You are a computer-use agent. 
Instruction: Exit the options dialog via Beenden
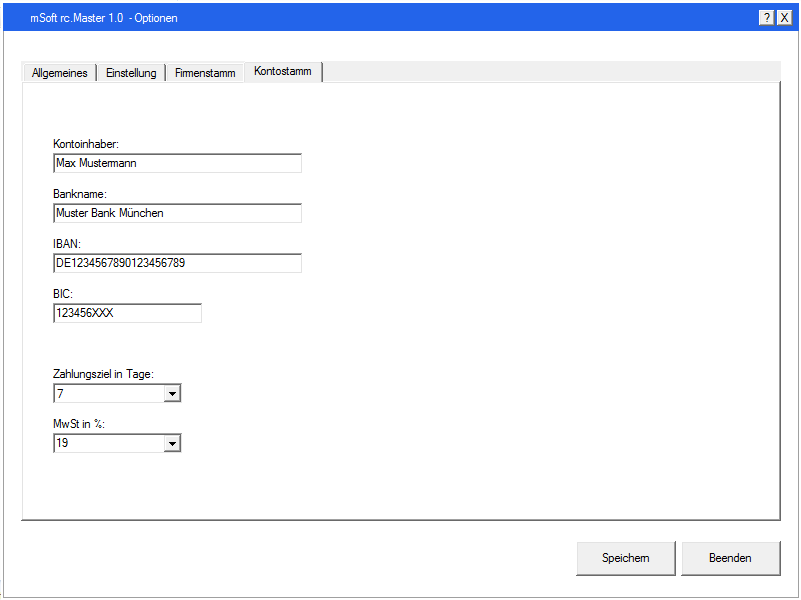730,558
